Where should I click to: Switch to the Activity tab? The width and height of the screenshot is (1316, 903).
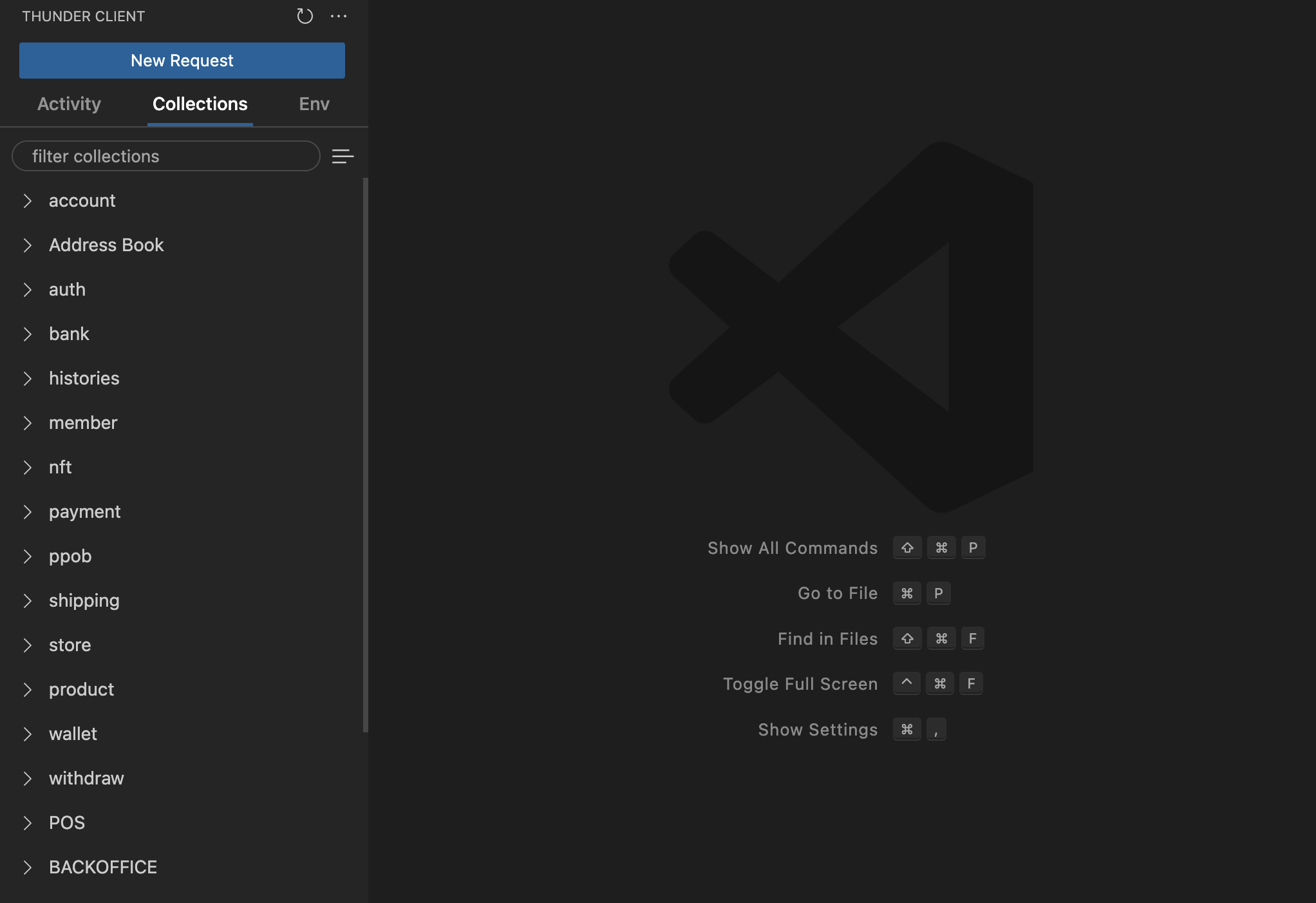pos(69,104)
